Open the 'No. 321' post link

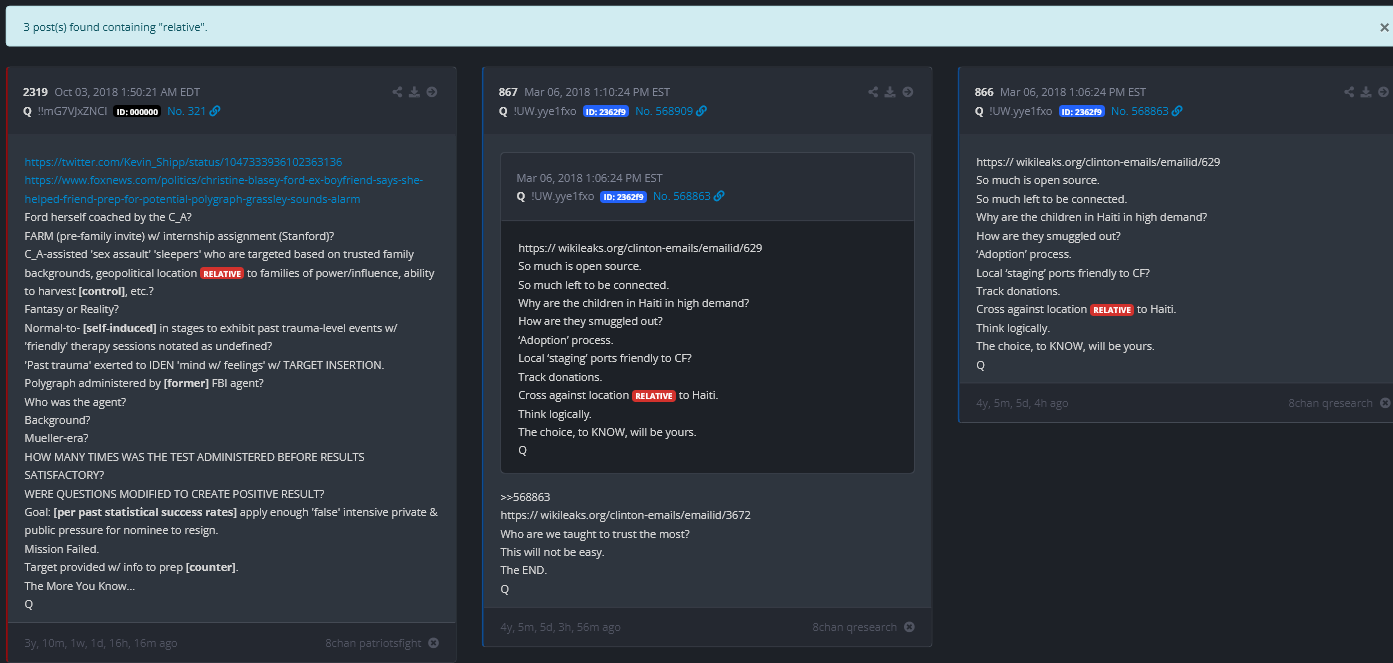coord(186,111)
